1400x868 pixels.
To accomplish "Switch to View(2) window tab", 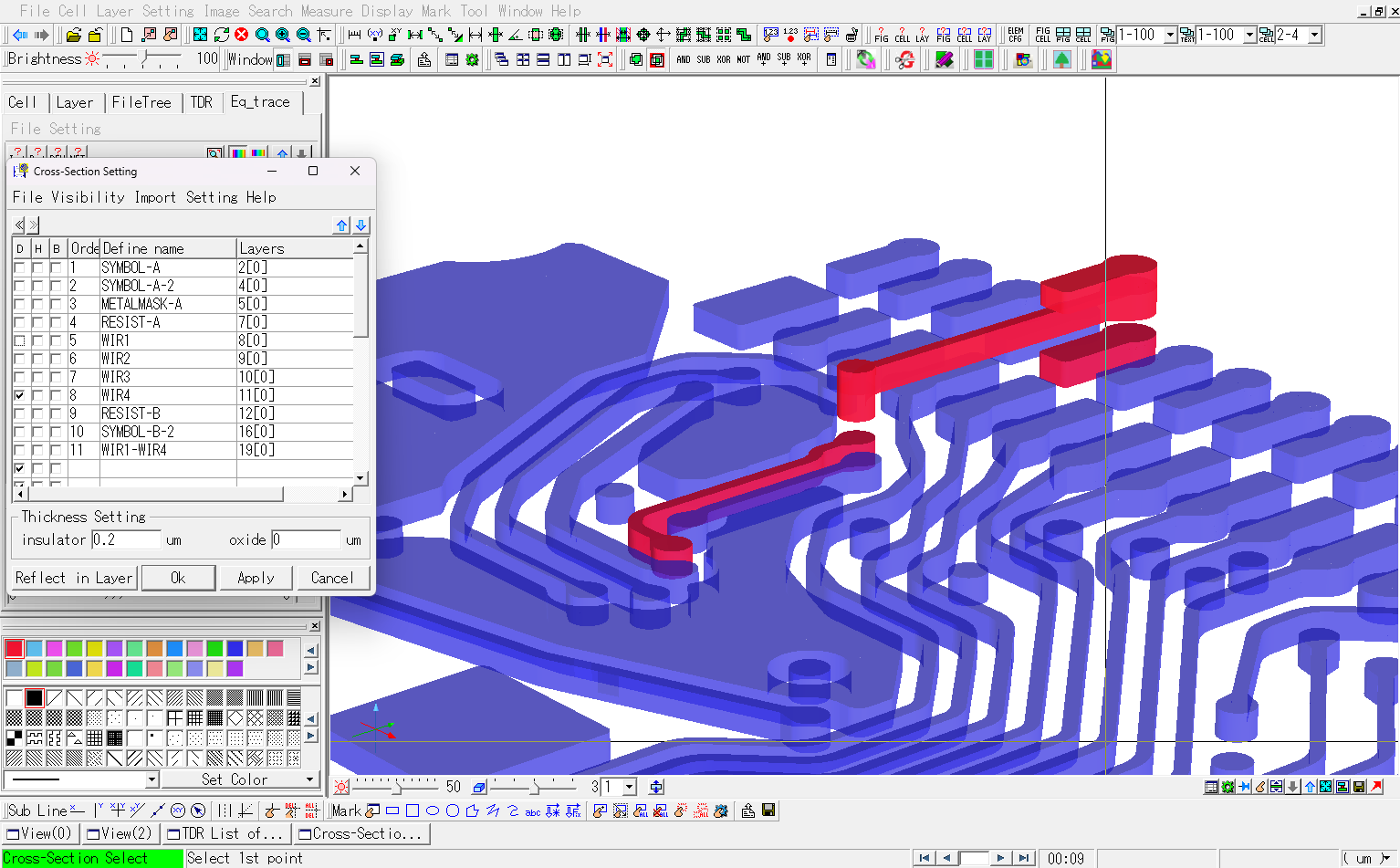I will click(120, 833).
